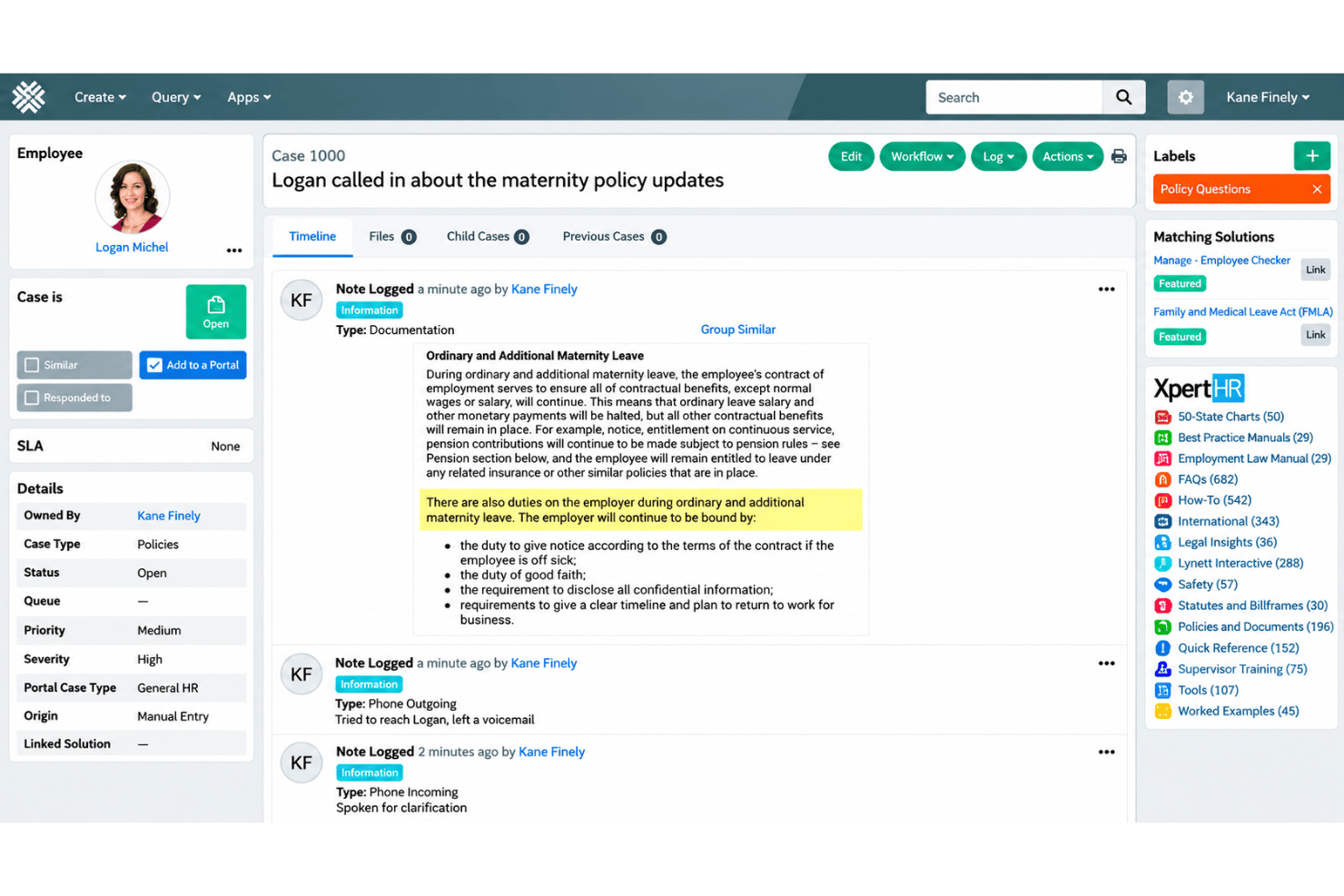Click the FAQs icon in XpertHR

click(x=1162, y=479)
